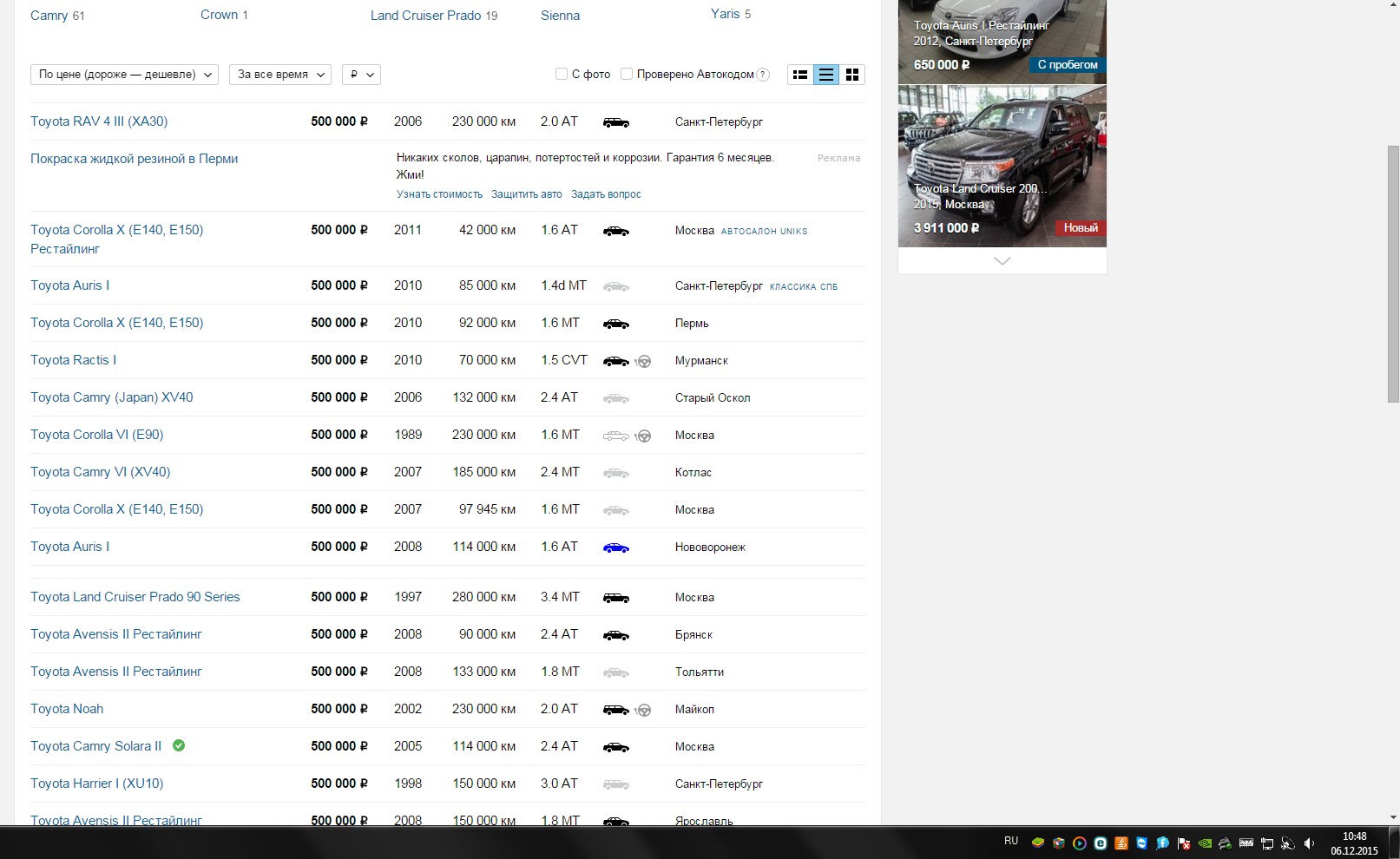Image resolution: width=1400 pixels, height=859 pixels.
Task: Click the Autocode help question mark icon
Action: pos(763,75)
